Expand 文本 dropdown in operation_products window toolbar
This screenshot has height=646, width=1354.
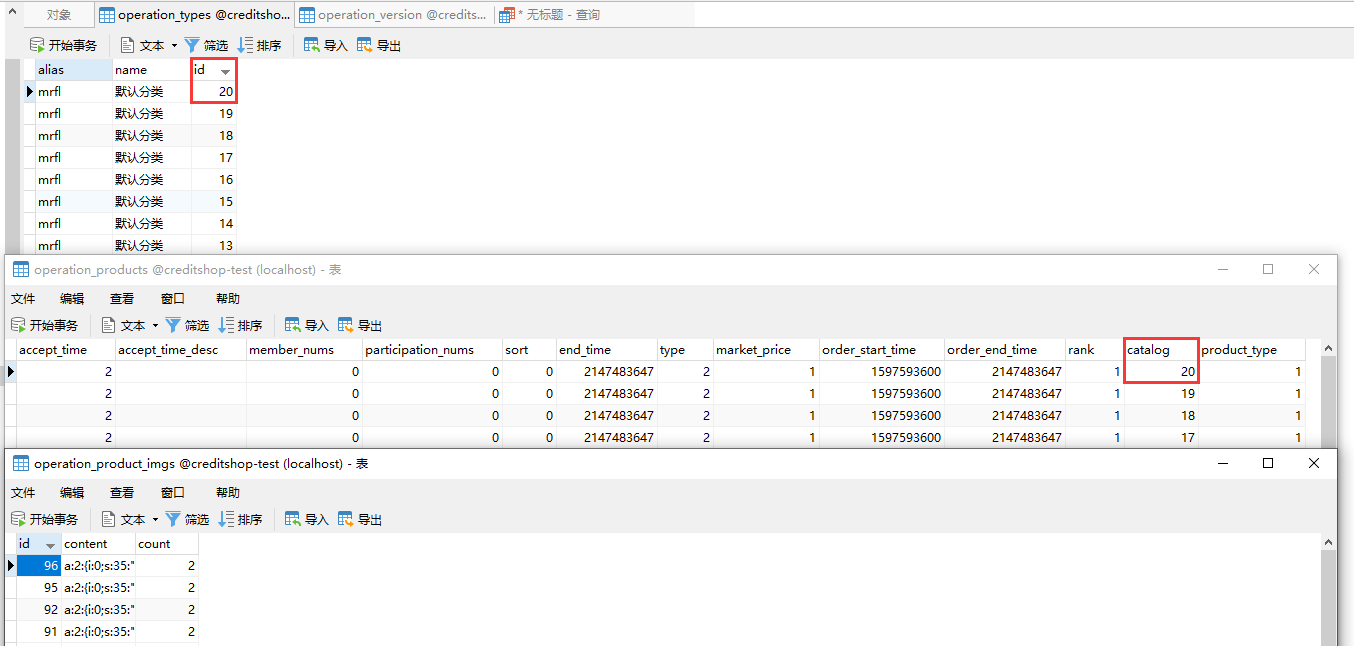click(155, 326)
